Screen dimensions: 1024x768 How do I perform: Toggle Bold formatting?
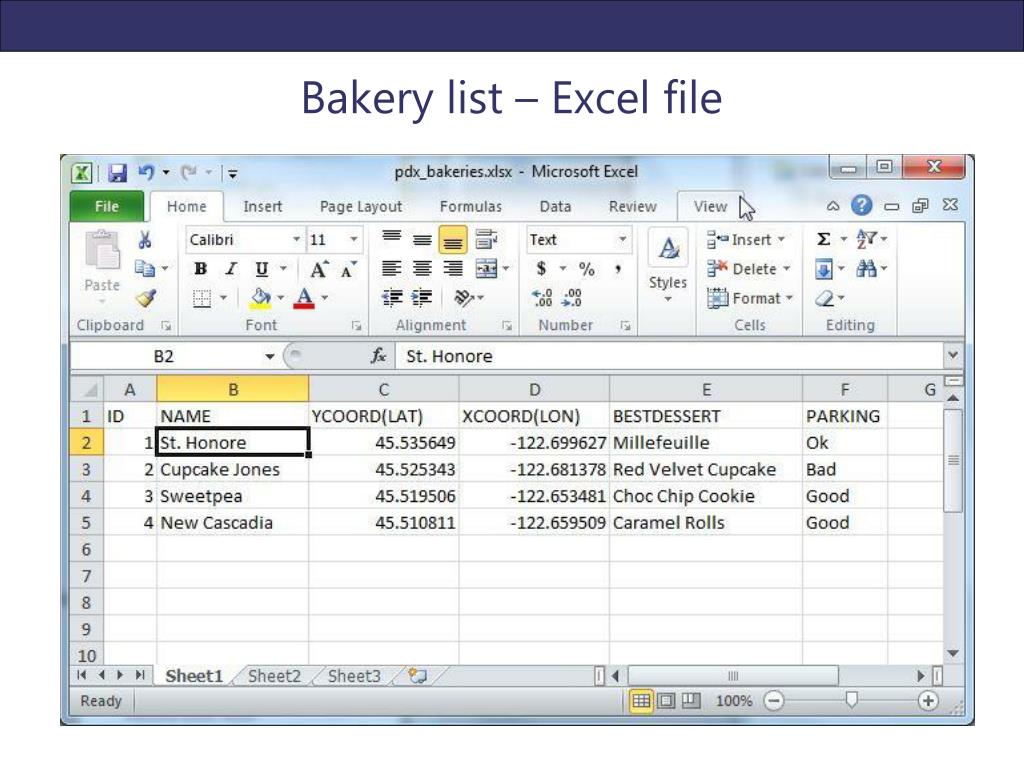(x=200, y=269)
